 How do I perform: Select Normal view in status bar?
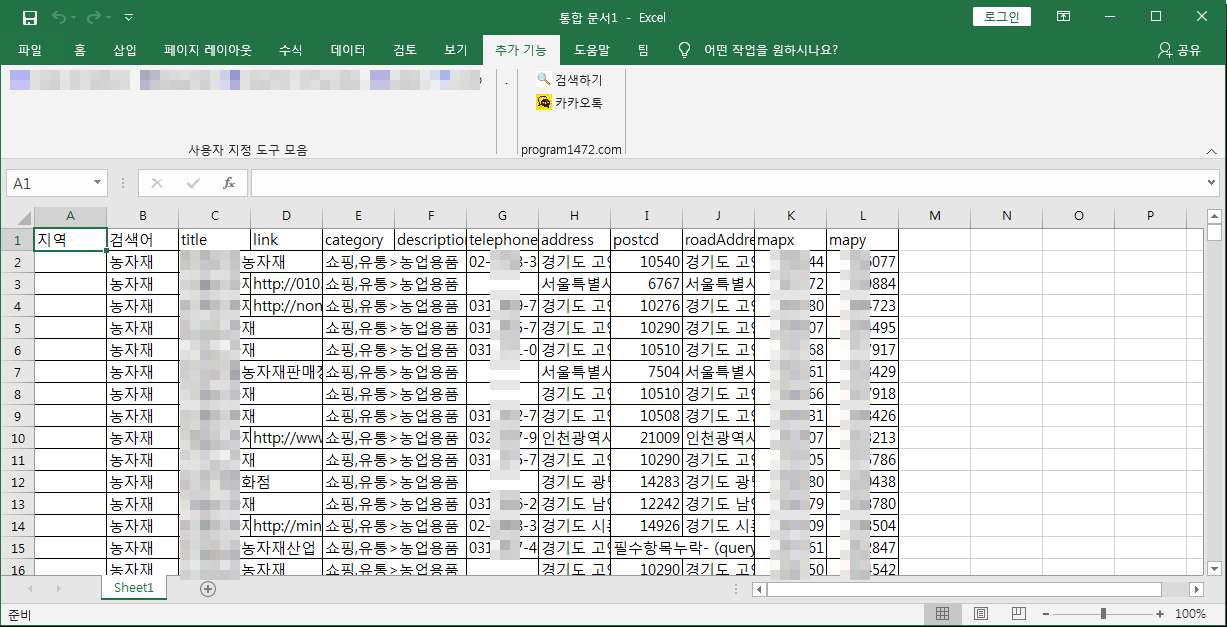[942, 613]
